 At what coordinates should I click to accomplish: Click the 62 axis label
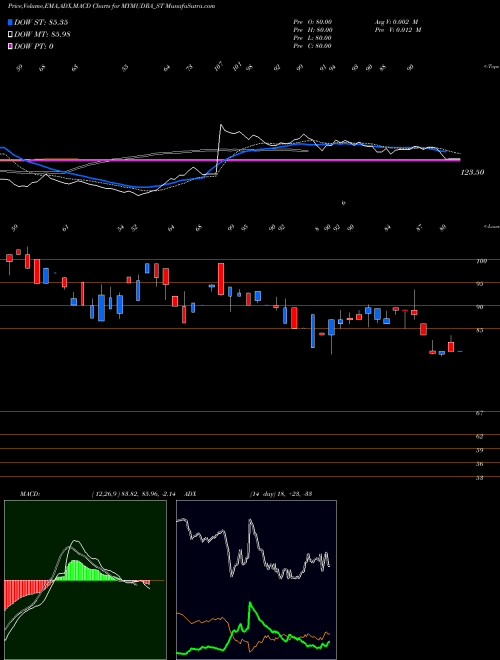pos(479,436)
